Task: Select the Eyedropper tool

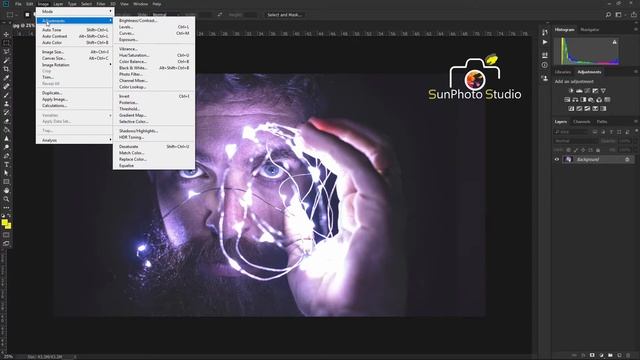Action: 6,78
